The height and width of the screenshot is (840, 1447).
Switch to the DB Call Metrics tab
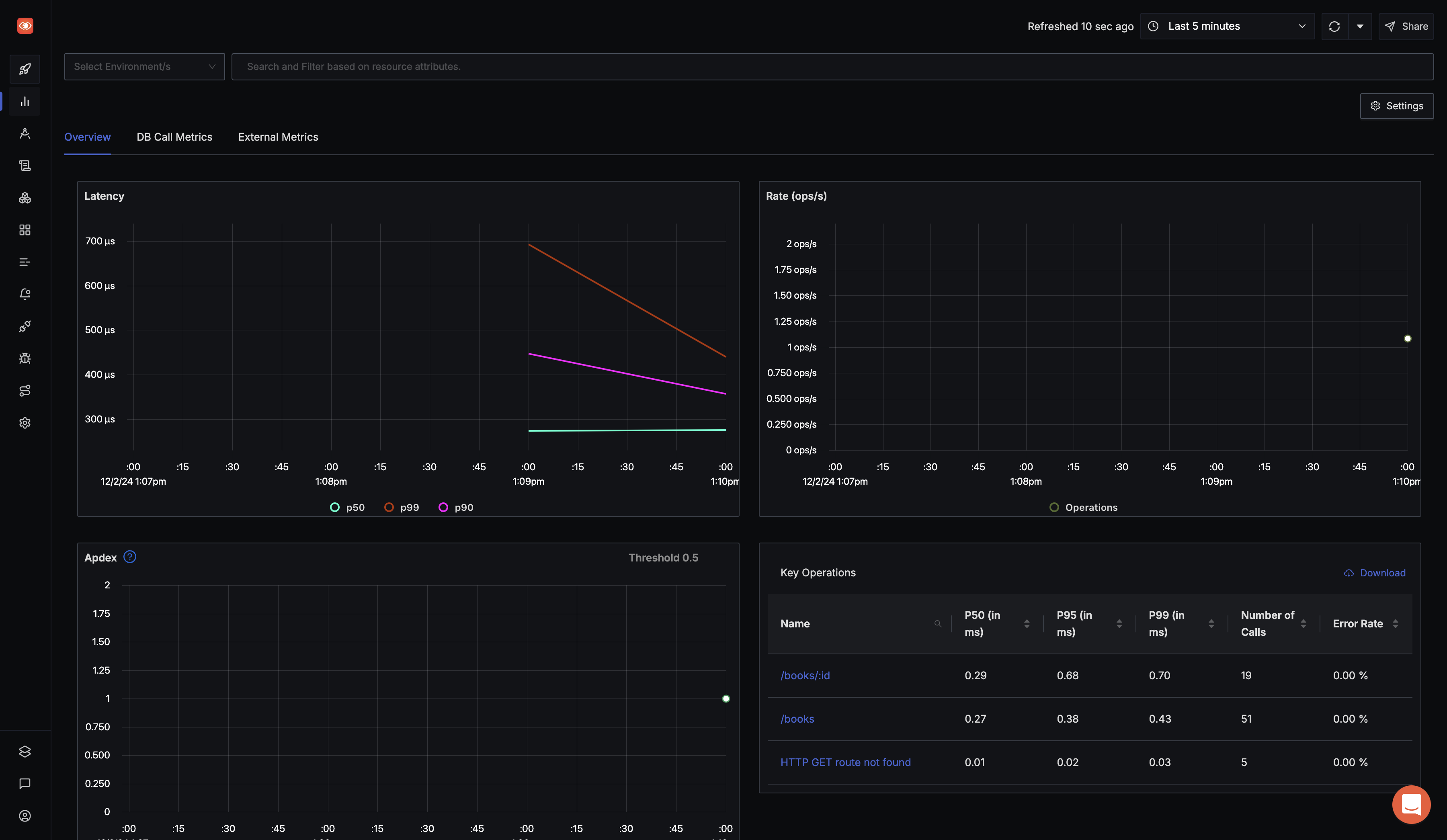point(174,137)
